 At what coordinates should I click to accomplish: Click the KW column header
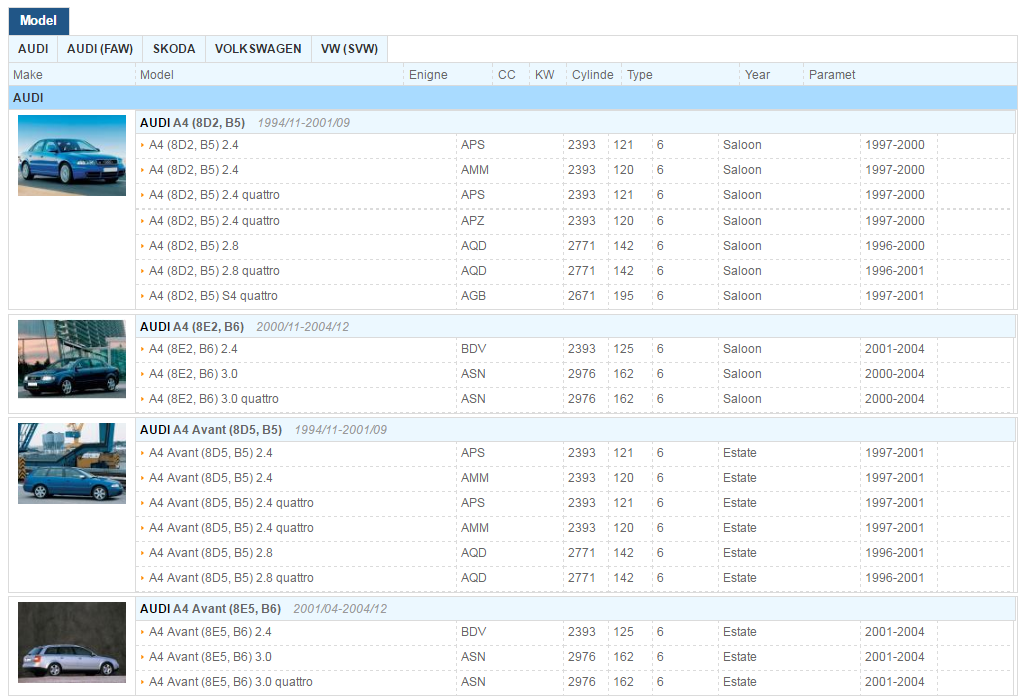tap(544, 75)
